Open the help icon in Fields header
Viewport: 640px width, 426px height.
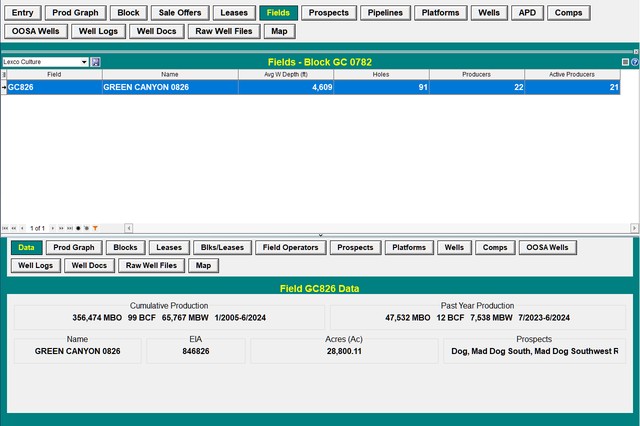[x=635, y=62]
